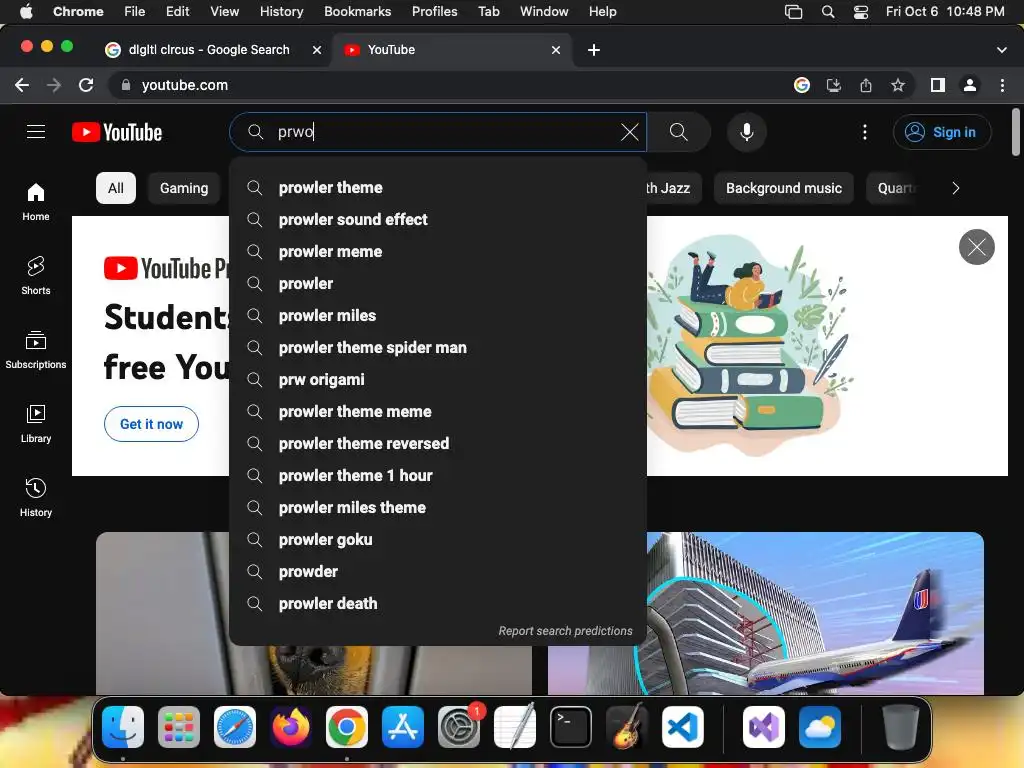Expand Chrome tab search dropdown
Image resolution: width=1024 pixels, height=768 pixels.
pos(1002,50)
